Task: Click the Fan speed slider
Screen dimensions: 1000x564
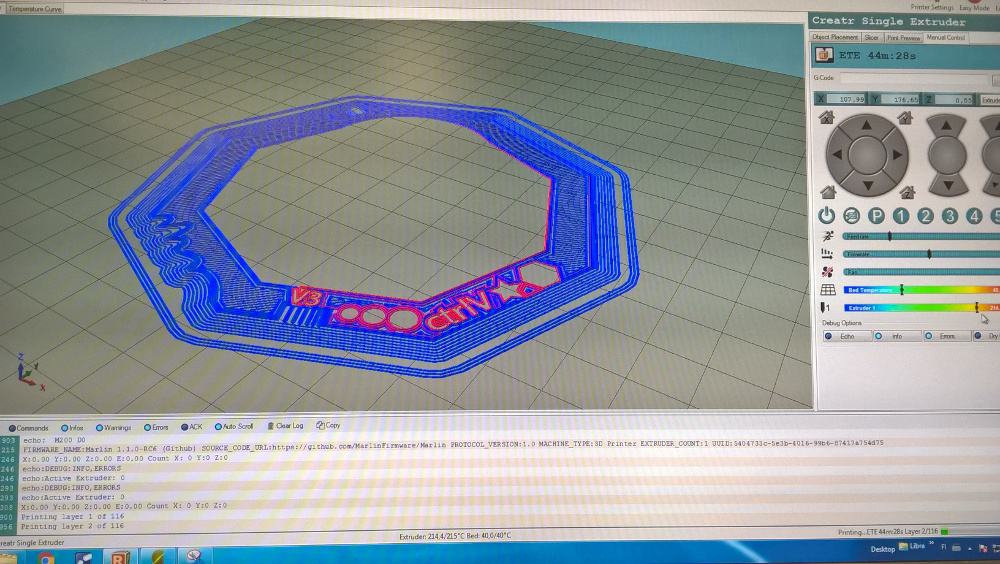Action: pyautogui.click(x=922, y=272)
